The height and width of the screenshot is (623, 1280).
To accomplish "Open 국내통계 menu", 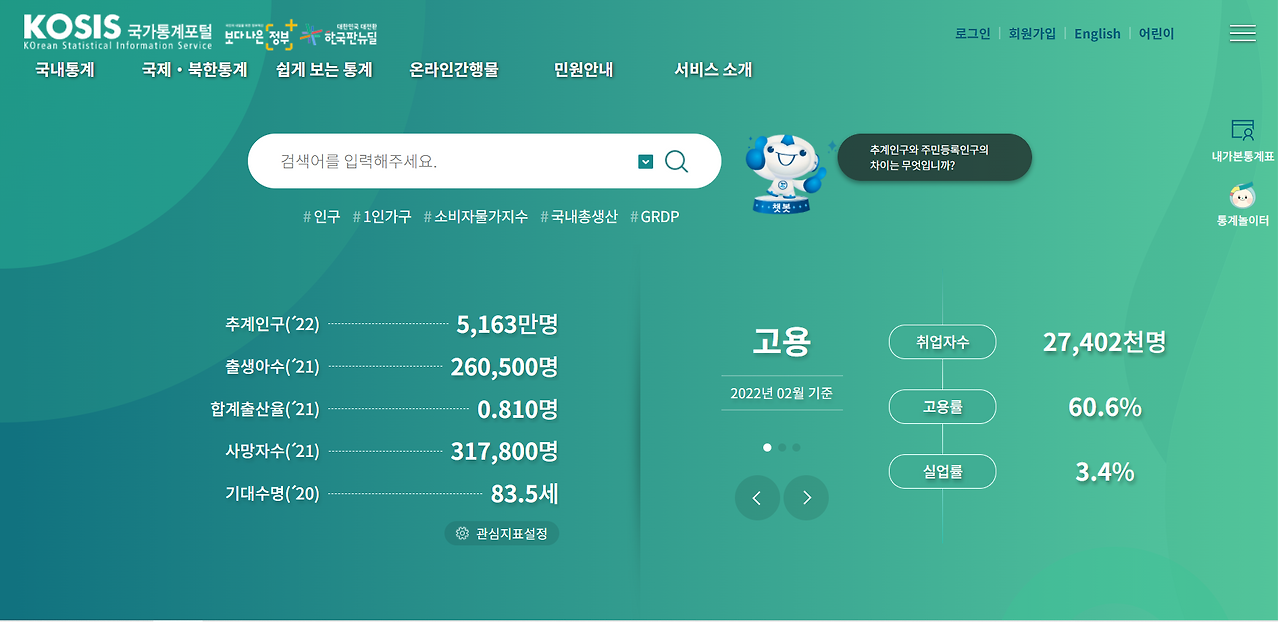I will 65,70.
